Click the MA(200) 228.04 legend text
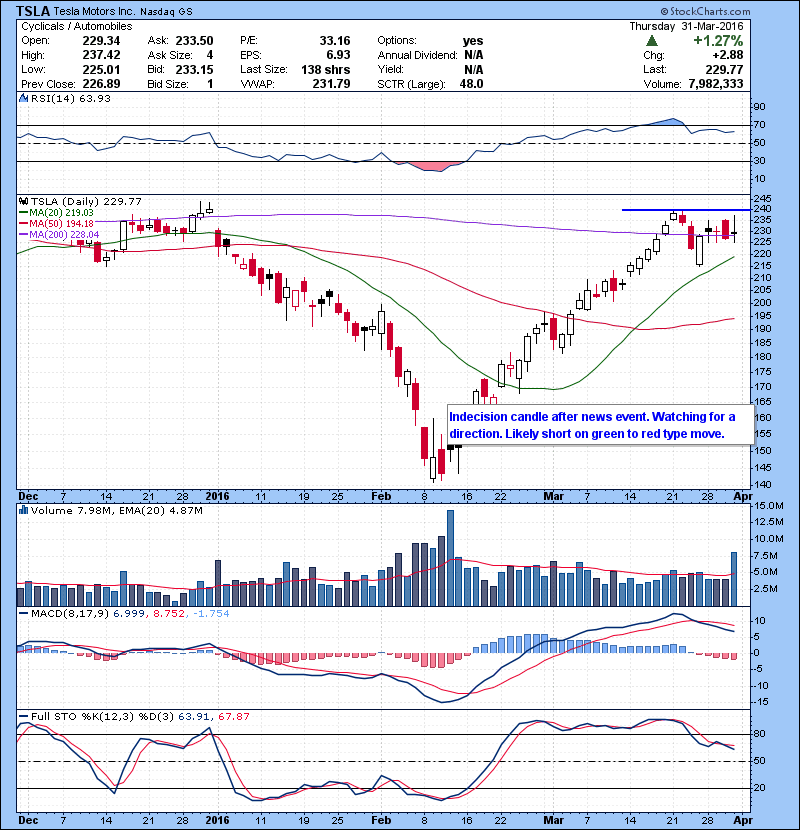 (x=64, y=234)
